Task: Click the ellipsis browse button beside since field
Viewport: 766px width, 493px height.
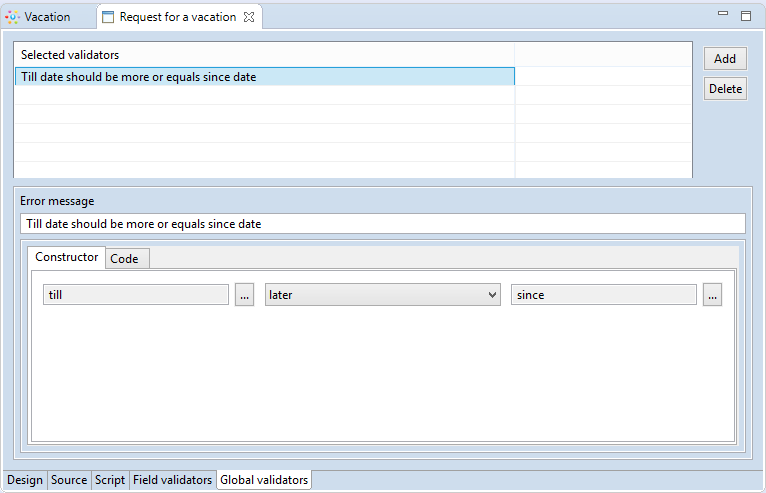Action: click(x=712, y=295)
